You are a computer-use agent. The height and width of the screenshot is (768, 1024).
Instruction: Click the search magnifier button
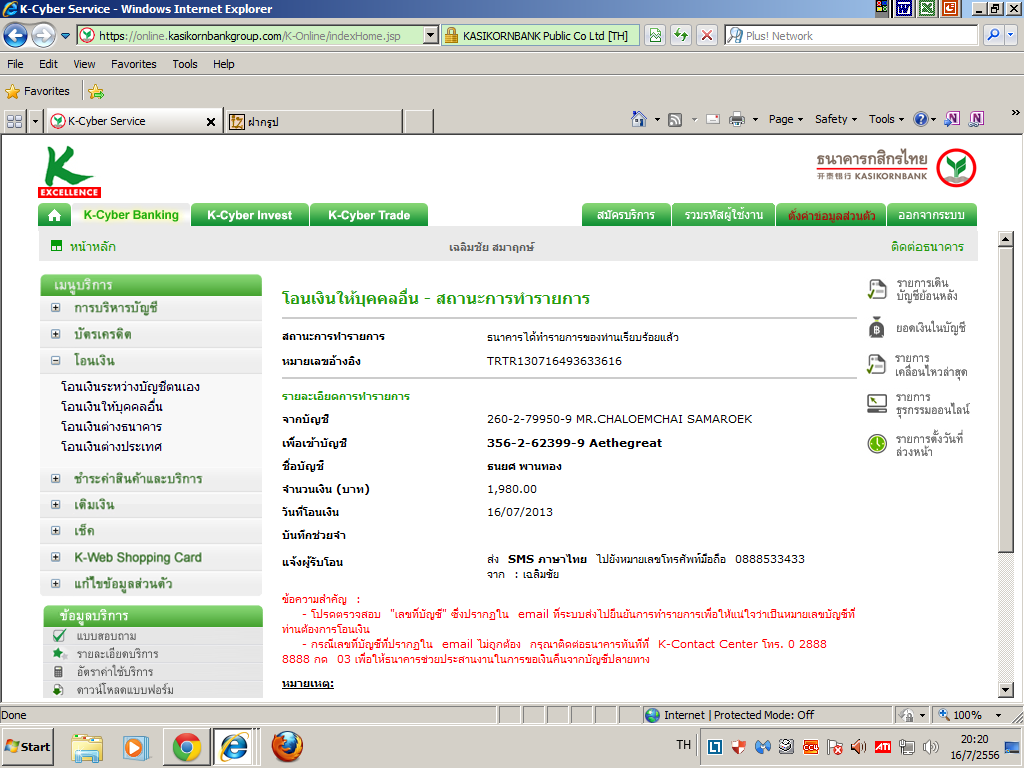pos(993,35)
